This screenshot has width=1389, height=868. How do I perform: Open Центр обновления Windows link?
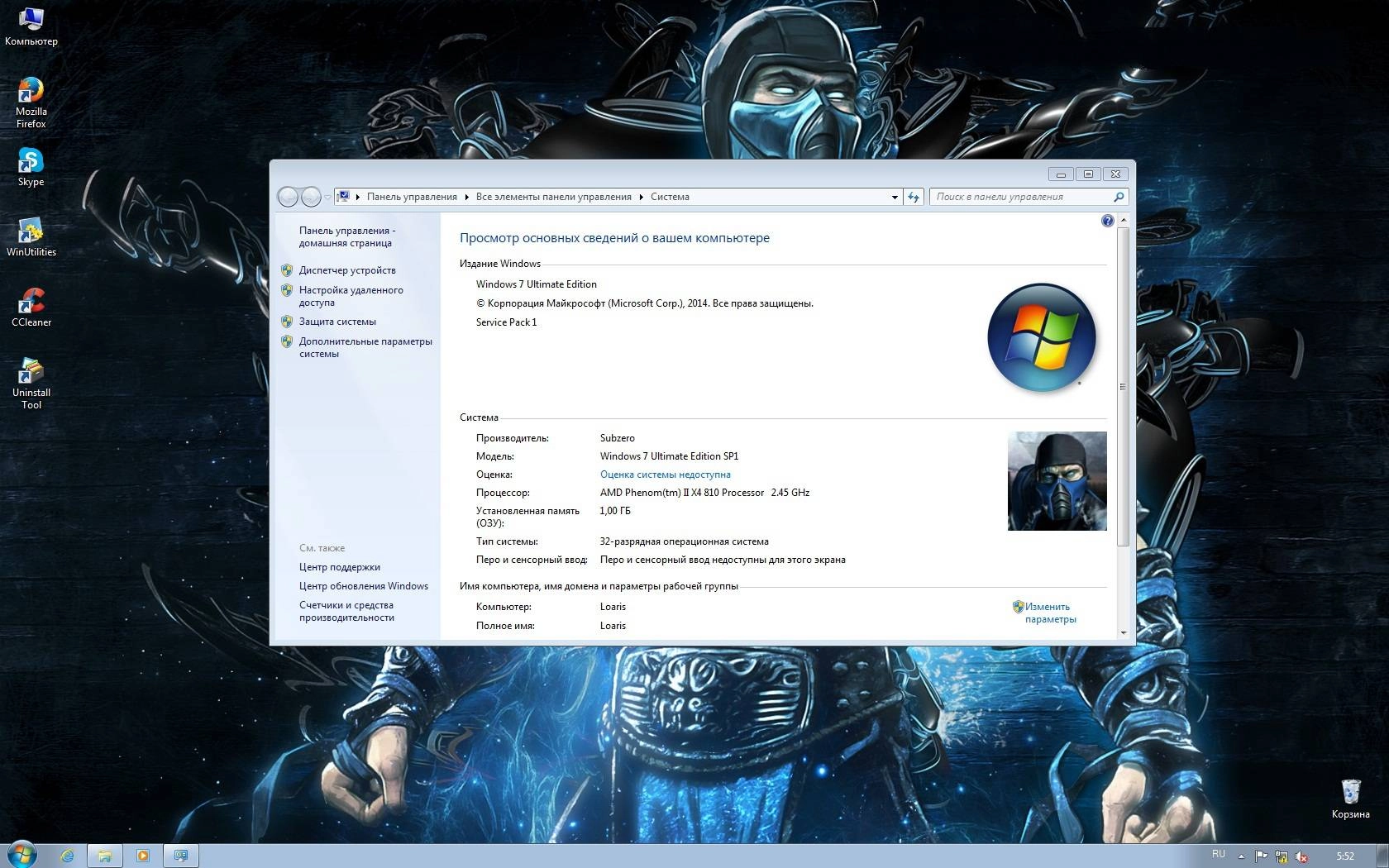(x=364, y=586)
